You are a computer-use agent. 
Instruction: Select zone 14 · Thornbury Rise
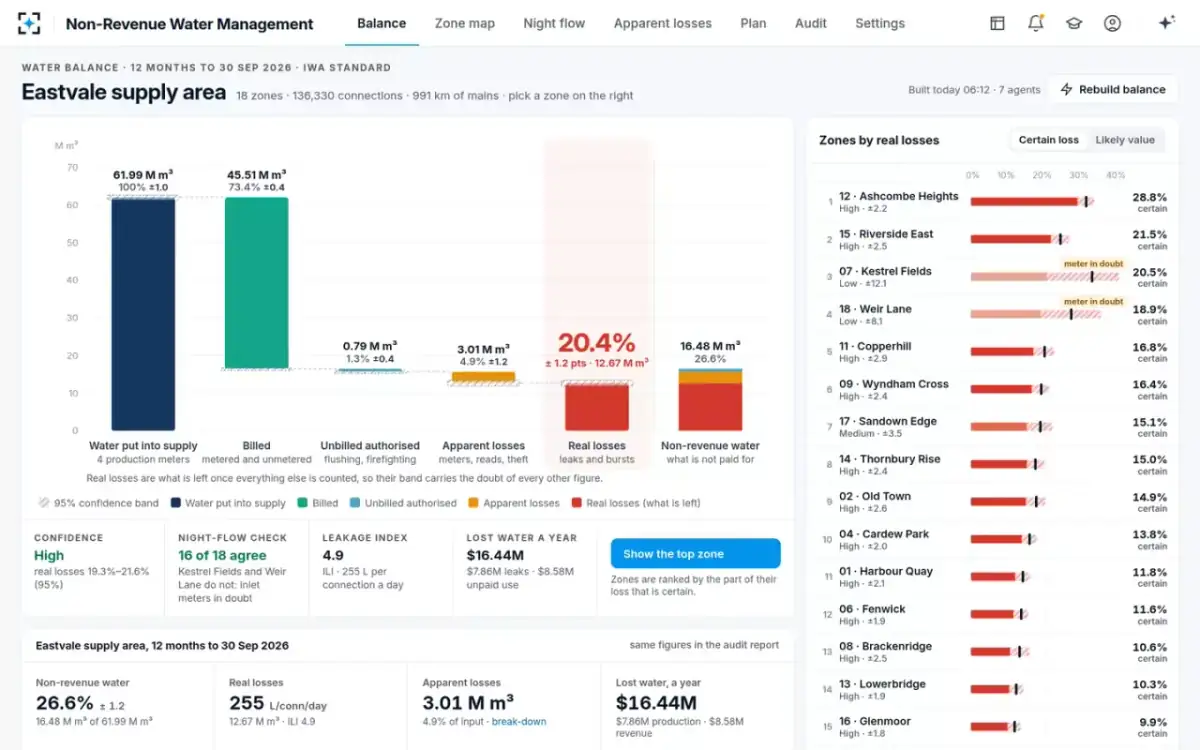coord(994,465)
